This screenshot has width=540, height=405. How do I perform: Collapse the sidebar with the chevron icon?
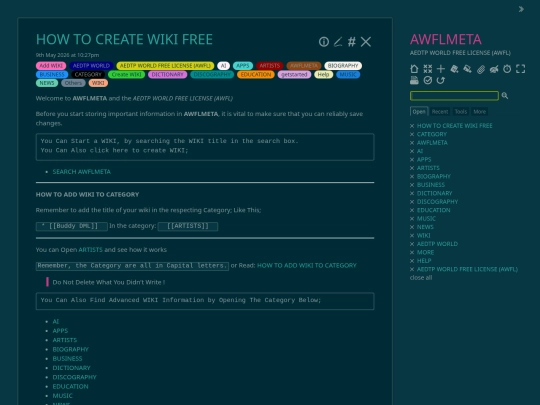click(x=521, y=9)
